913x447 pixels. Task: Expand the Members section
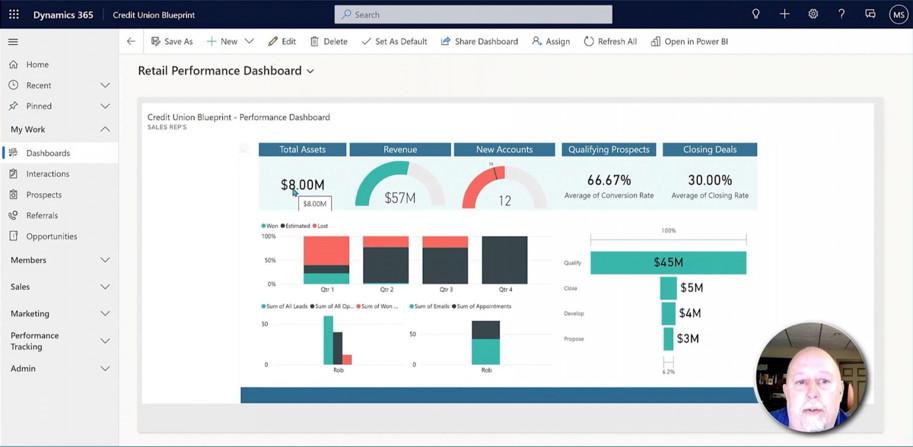pos(105,260)
